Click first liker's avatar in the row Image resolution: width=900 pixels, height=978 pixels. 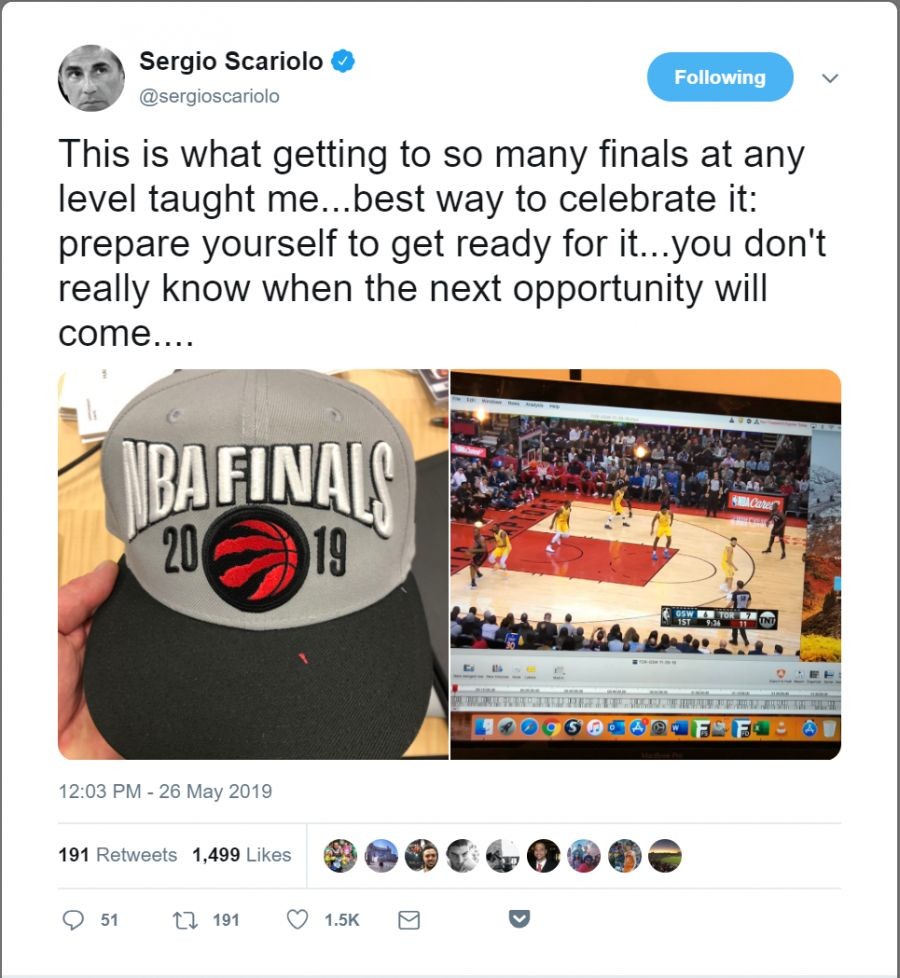(341, 855)
